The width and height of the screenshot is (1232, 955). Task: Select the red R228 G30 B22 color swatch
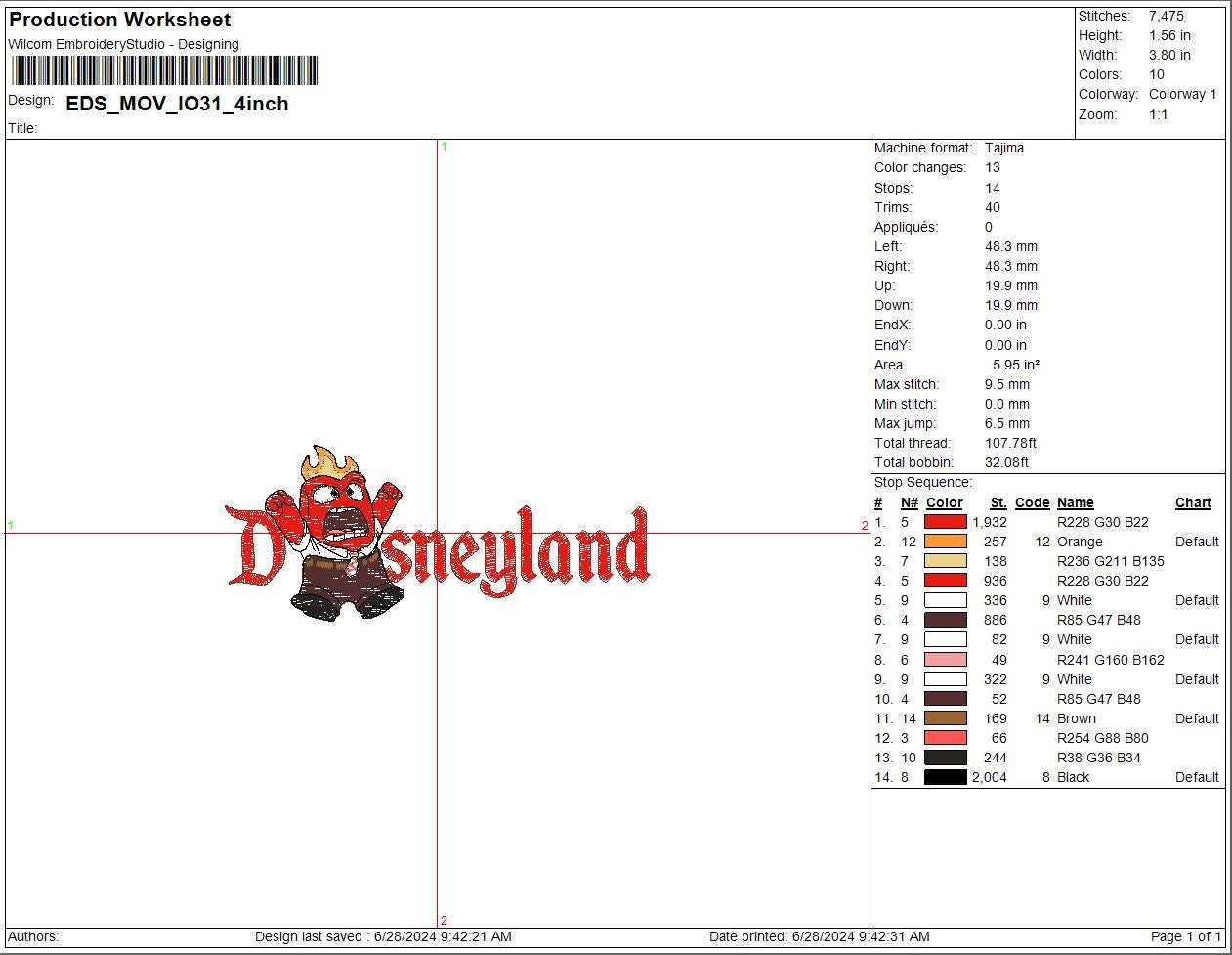click(944, 522)
